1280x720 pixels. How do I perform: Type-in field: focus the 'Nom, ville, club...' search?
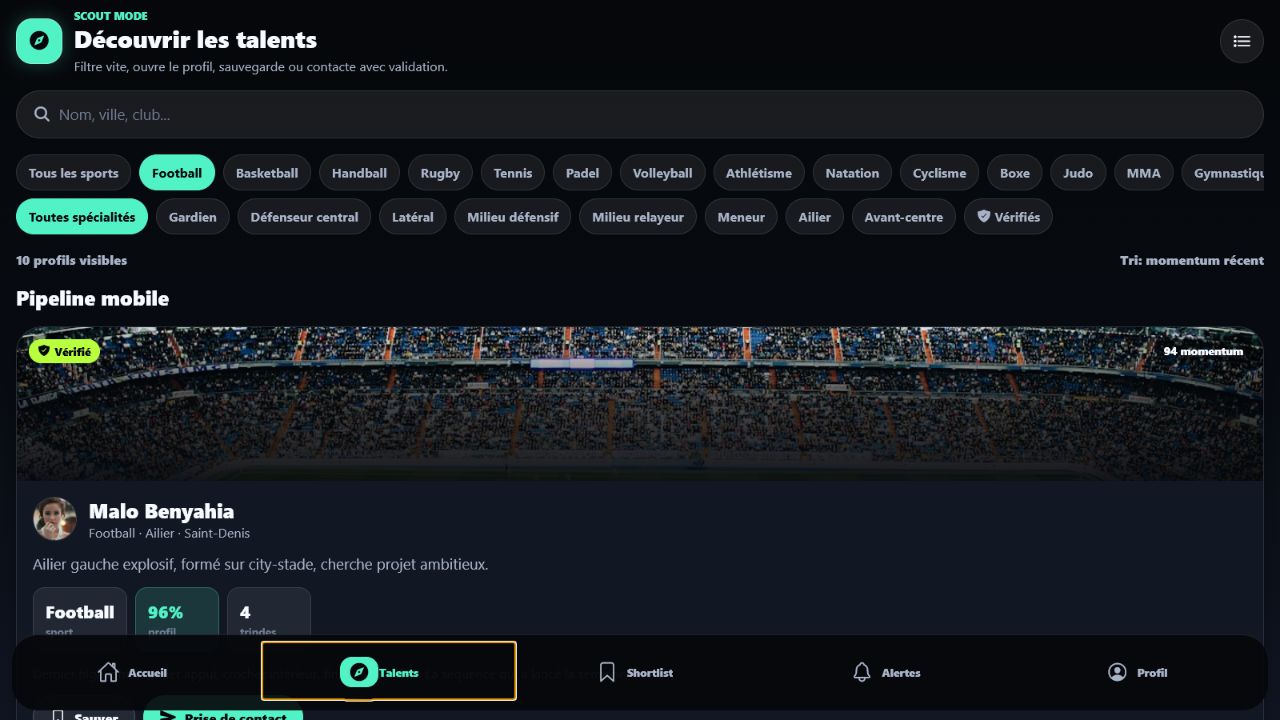640,114
